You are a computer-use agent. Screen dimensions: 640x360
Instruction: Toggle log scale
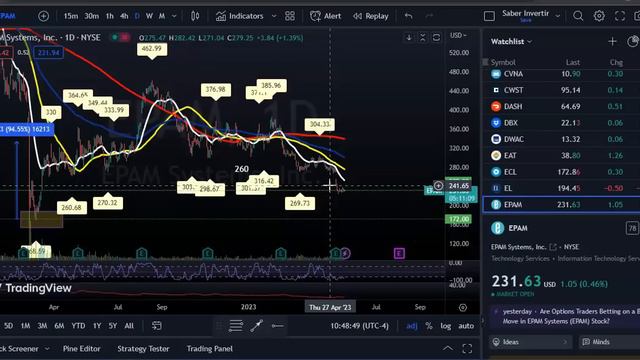coord(446,326)
